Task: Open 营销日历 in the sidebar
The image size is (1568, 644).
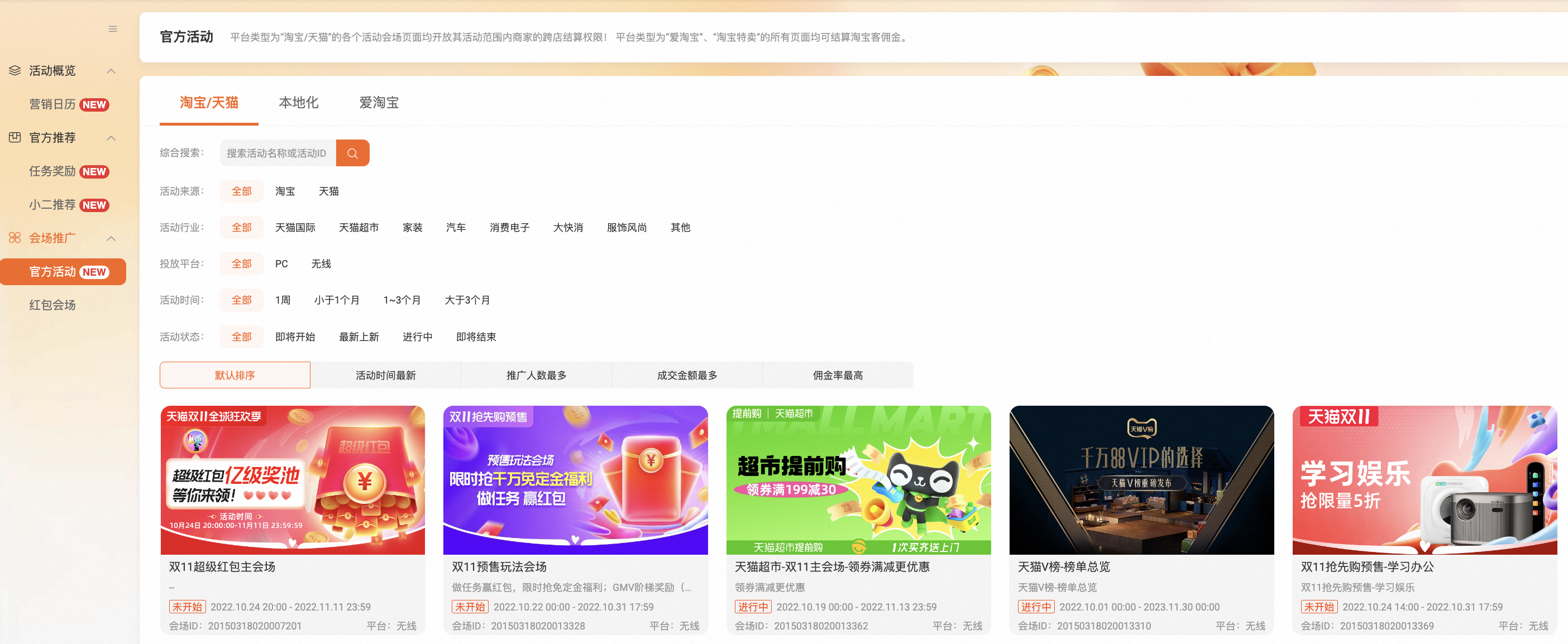Action: (68, 104)
